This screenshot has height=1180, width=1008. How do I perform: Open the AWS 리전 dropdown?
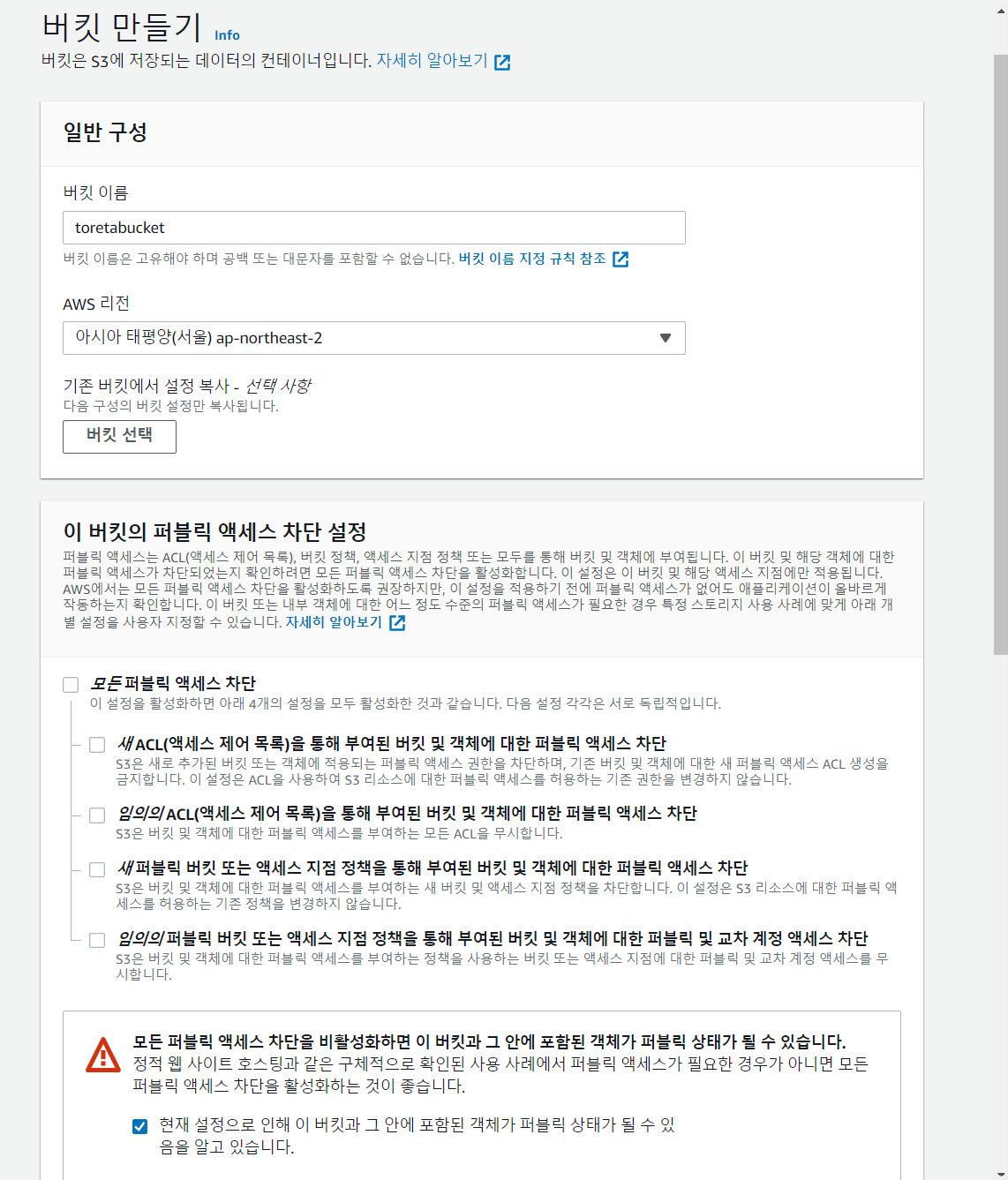click(374, 338)
